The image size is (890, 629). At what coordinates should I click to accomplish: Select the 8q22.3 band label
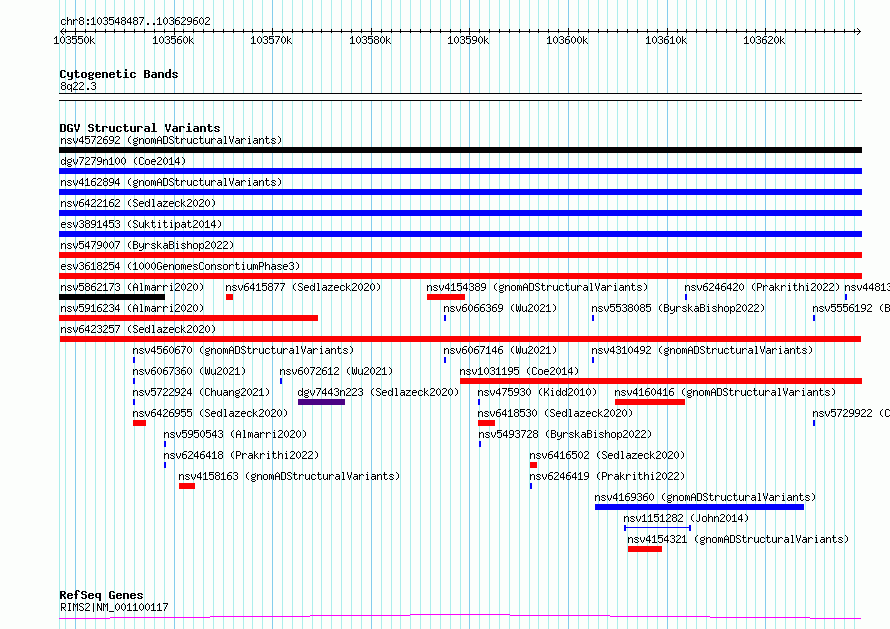78,86
